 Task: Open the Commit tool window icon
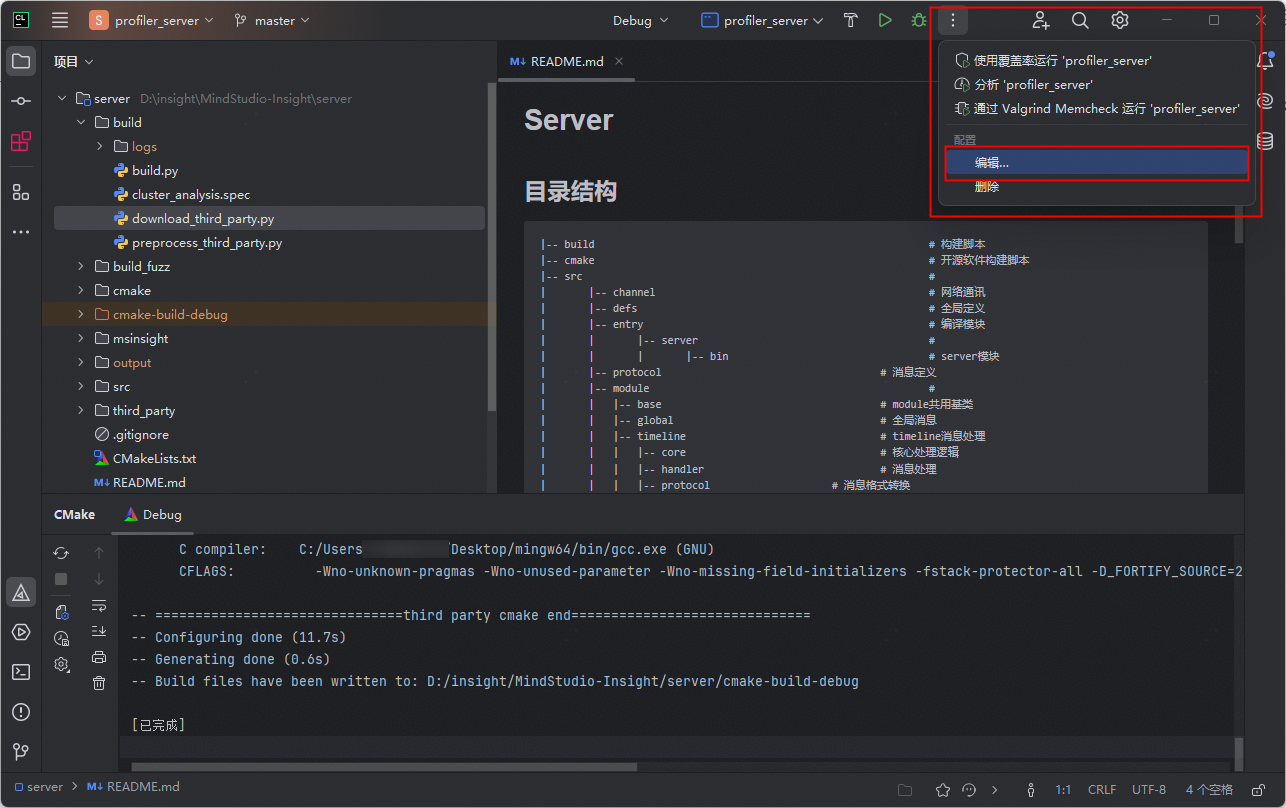pos(21,101)
